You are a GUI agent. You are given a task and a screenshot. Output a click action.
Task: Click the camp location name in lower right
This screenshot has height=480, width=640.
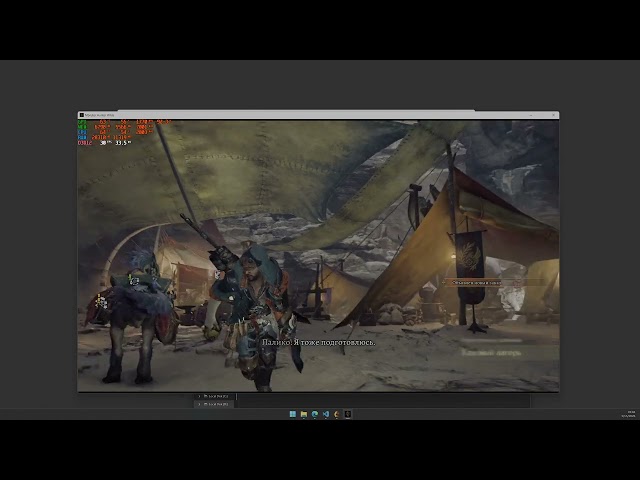point(491,352)
